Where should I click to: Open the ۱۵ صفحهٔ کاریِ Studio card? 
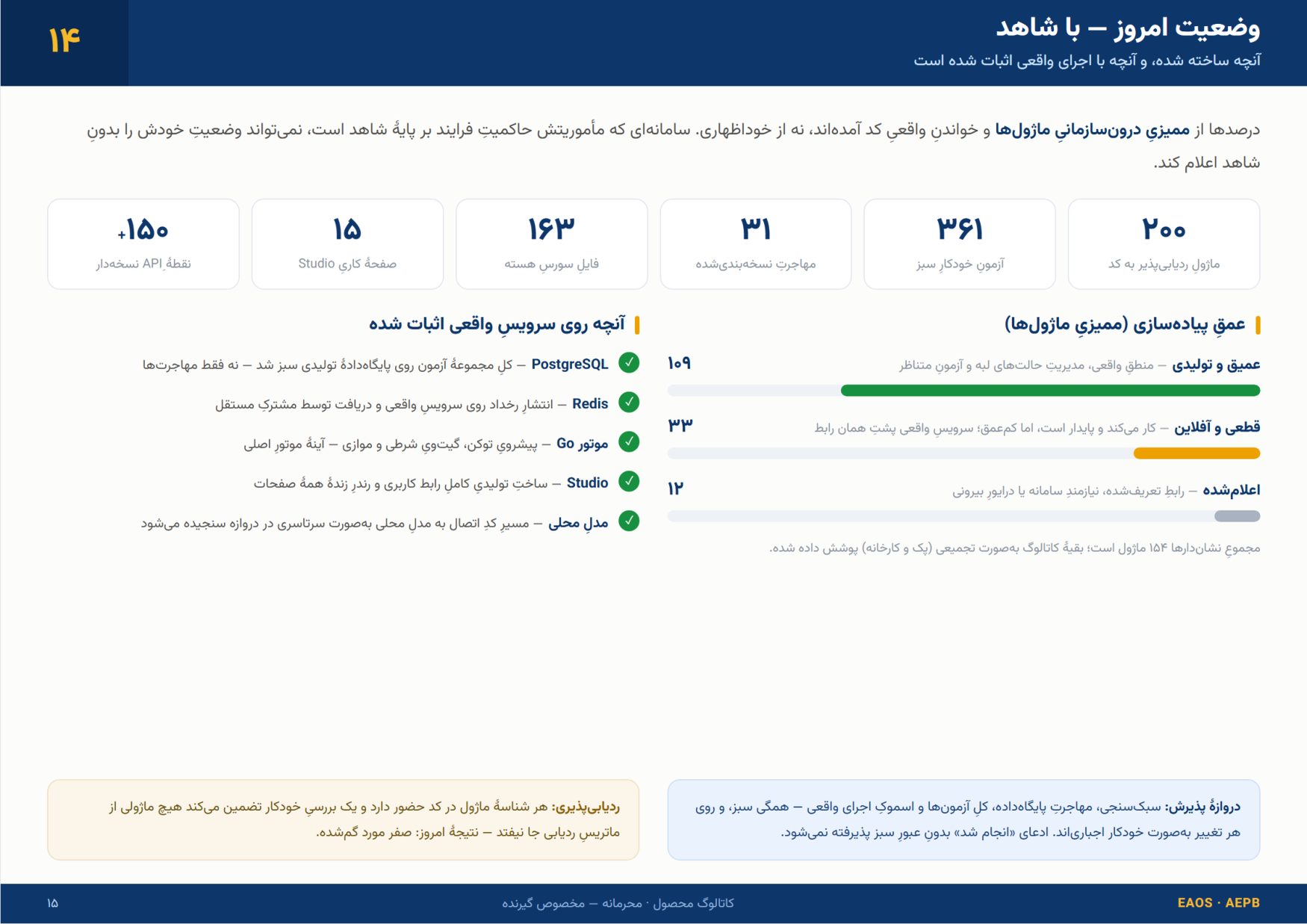(347, 244)
